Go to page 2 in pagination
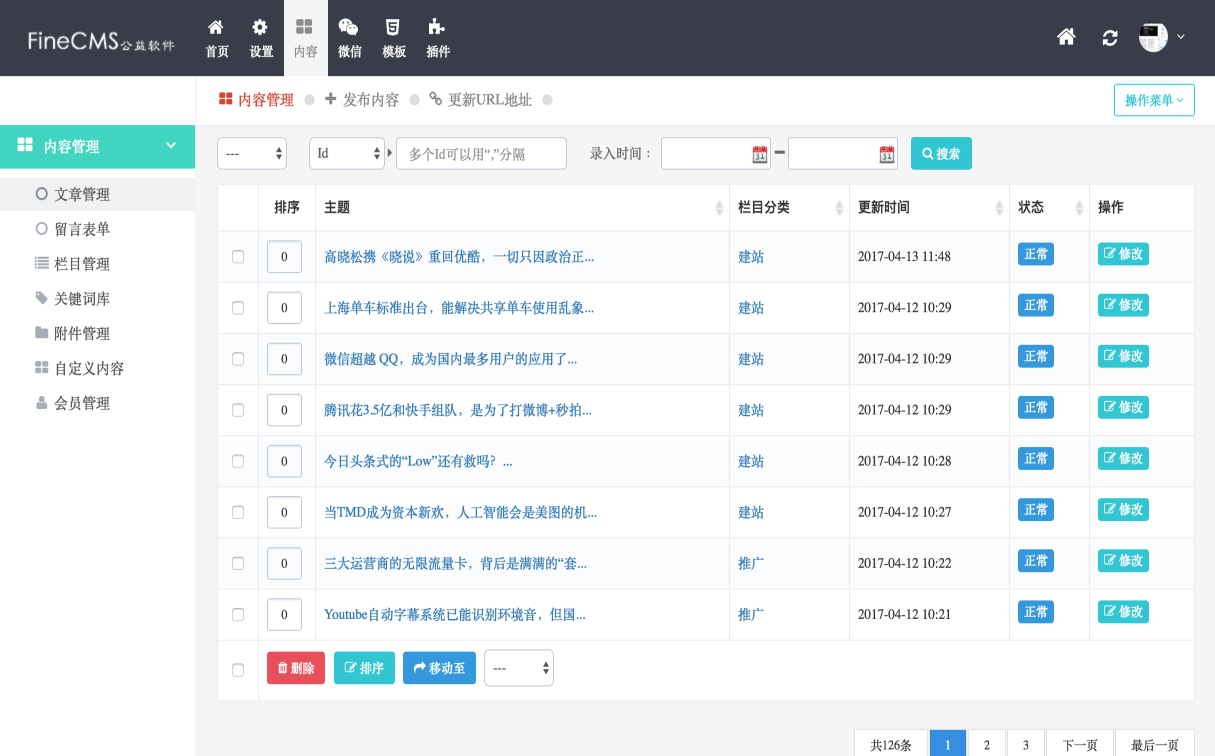1215x756 pixels. click(x=987, y=745)
